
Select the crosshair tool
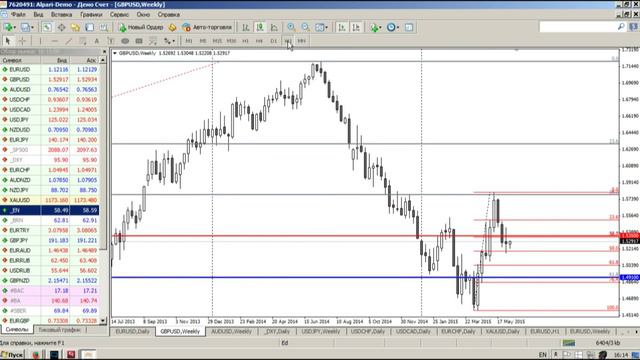coord(22,41)
